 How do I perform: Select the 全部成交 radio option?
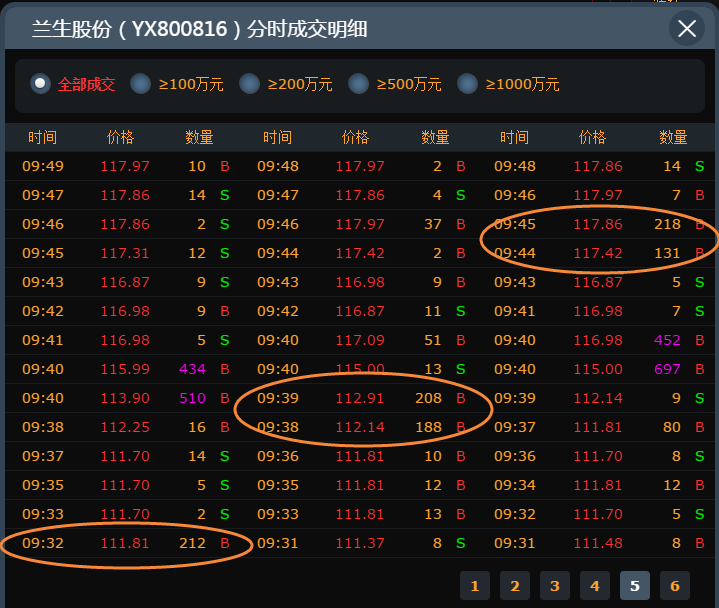click(40, 84)
